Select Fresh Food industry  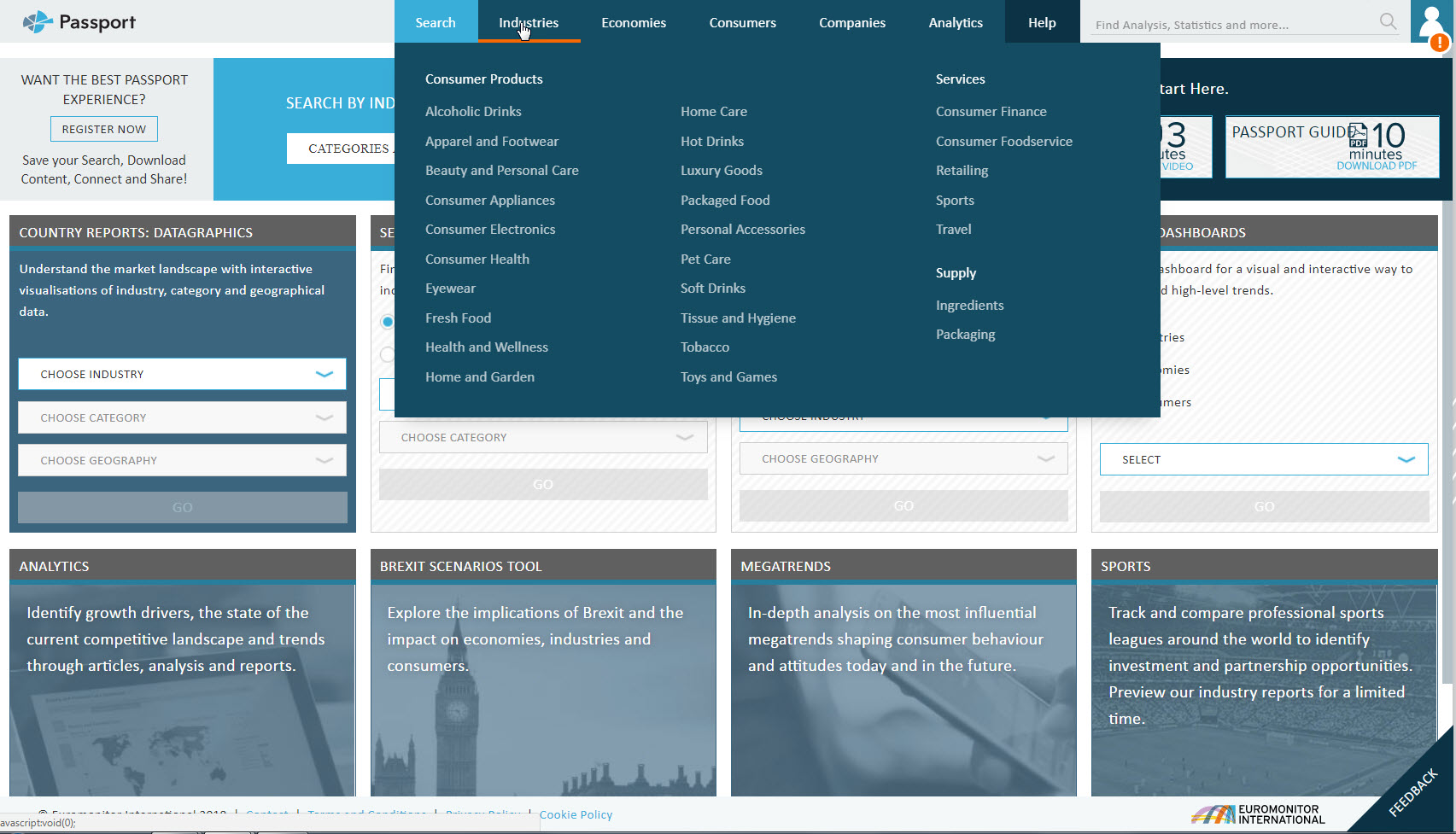[459, 318]
